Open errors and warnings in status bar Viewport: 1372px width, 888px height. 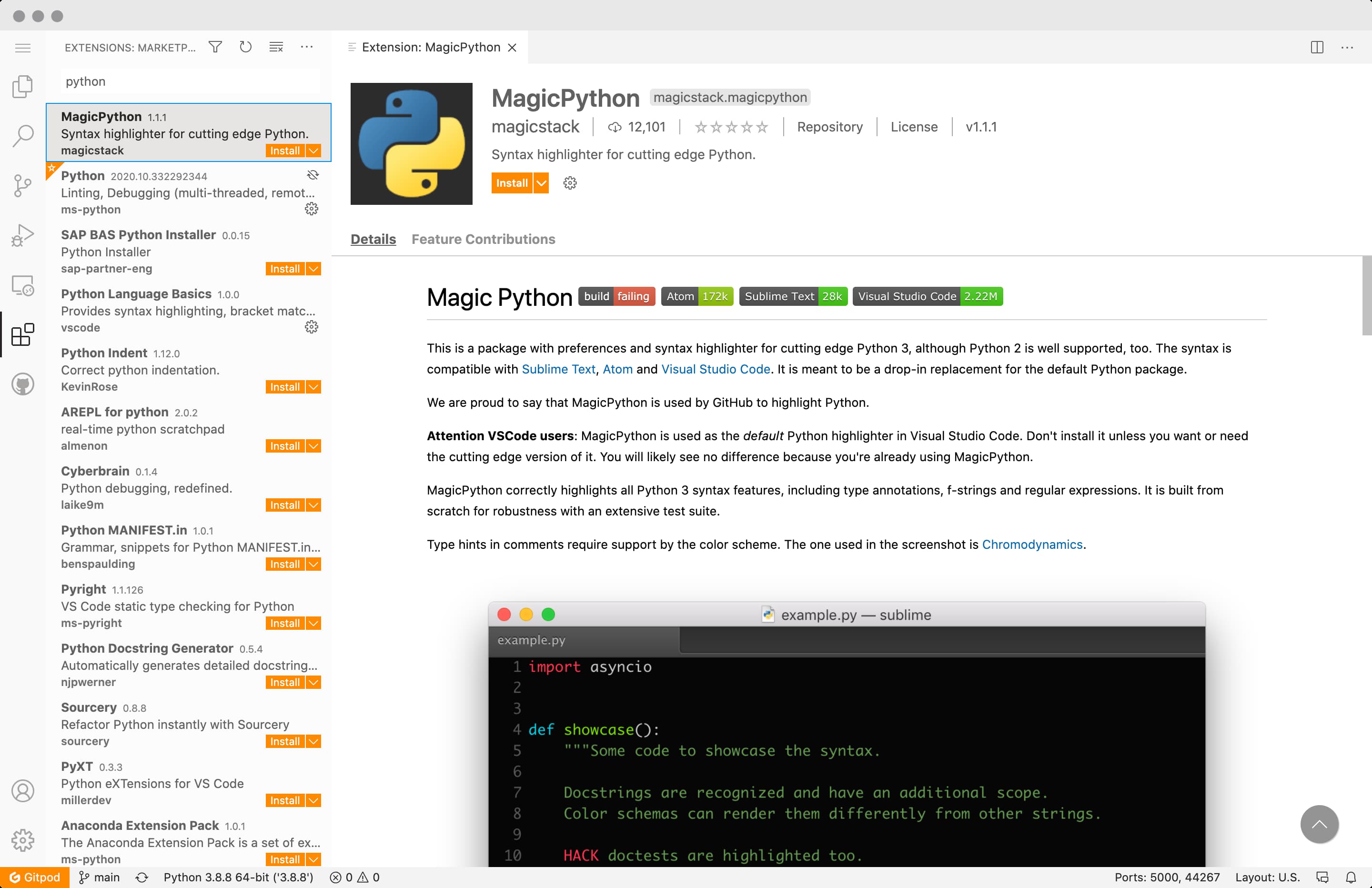point(354,878)
